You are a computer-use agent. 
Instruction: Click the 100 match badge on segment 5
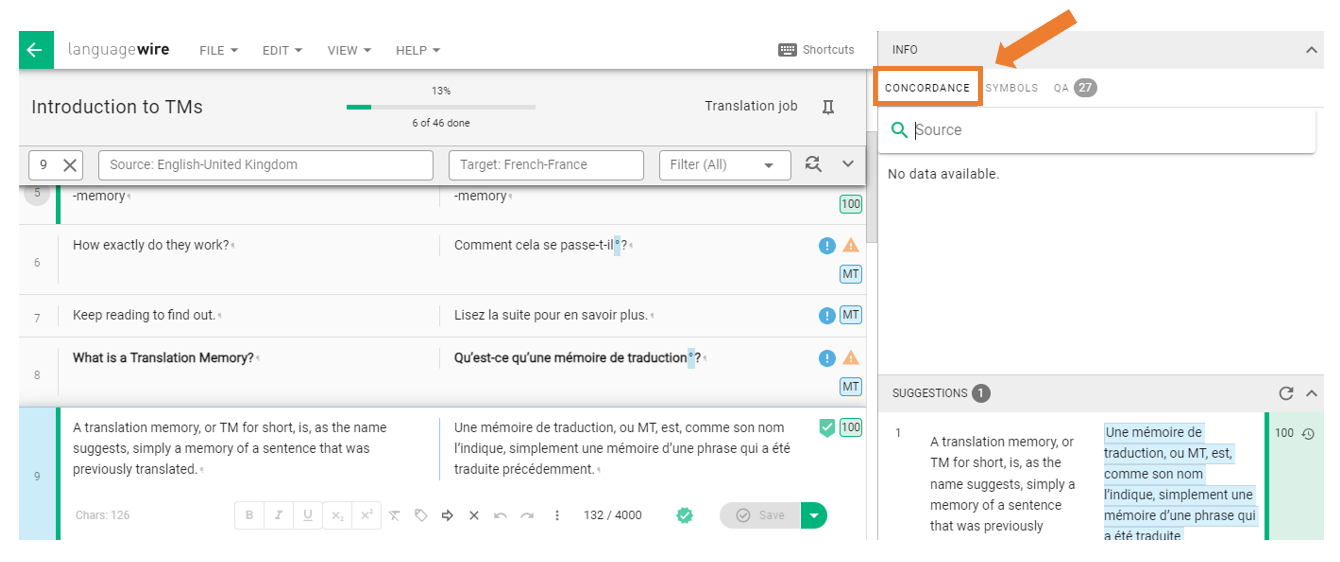[x=850, y=205]
